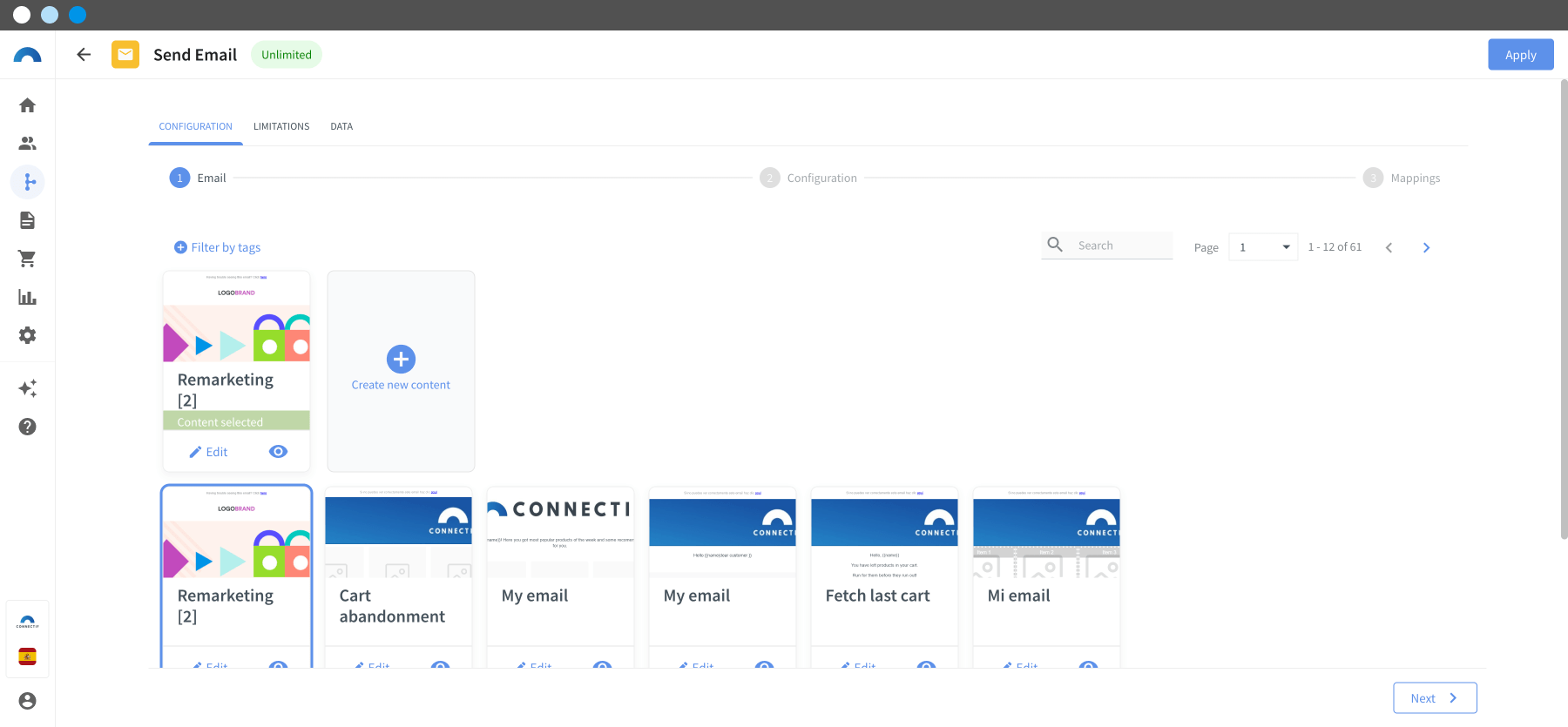Click the Connectif store logo near the sidebar bottom
Image resolution: width=1568 pixels, height=727 pixels.
27,622
